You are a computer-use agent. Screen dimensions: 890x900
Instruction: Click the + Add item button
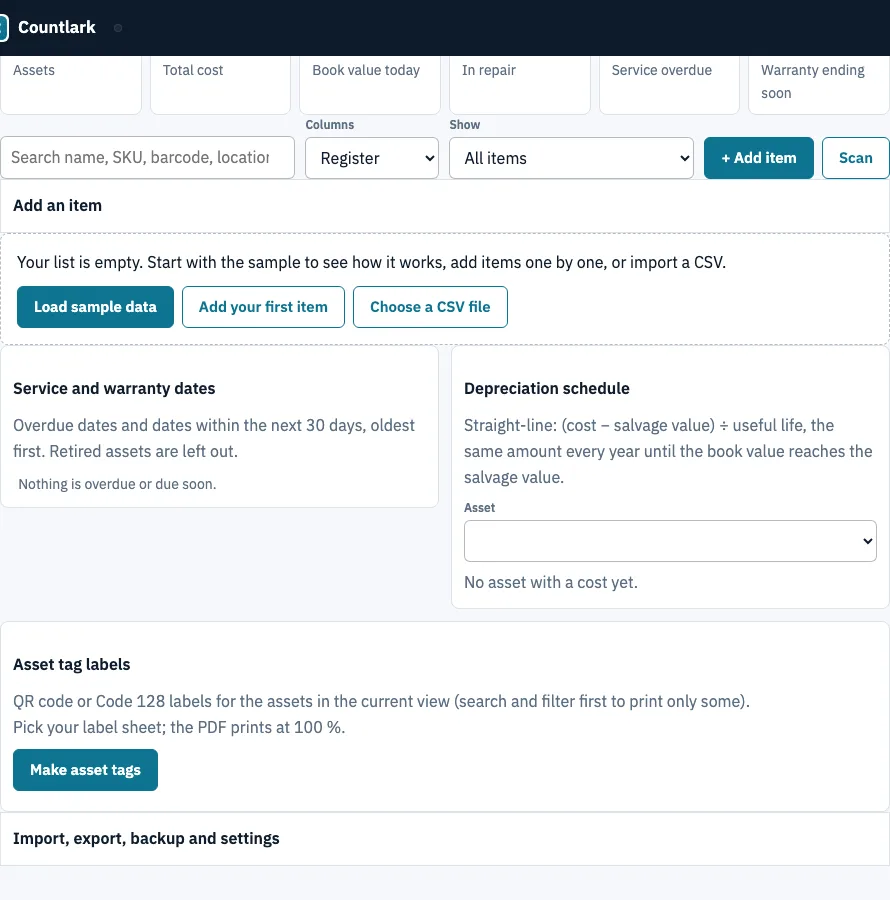click(x=759, y=158)
